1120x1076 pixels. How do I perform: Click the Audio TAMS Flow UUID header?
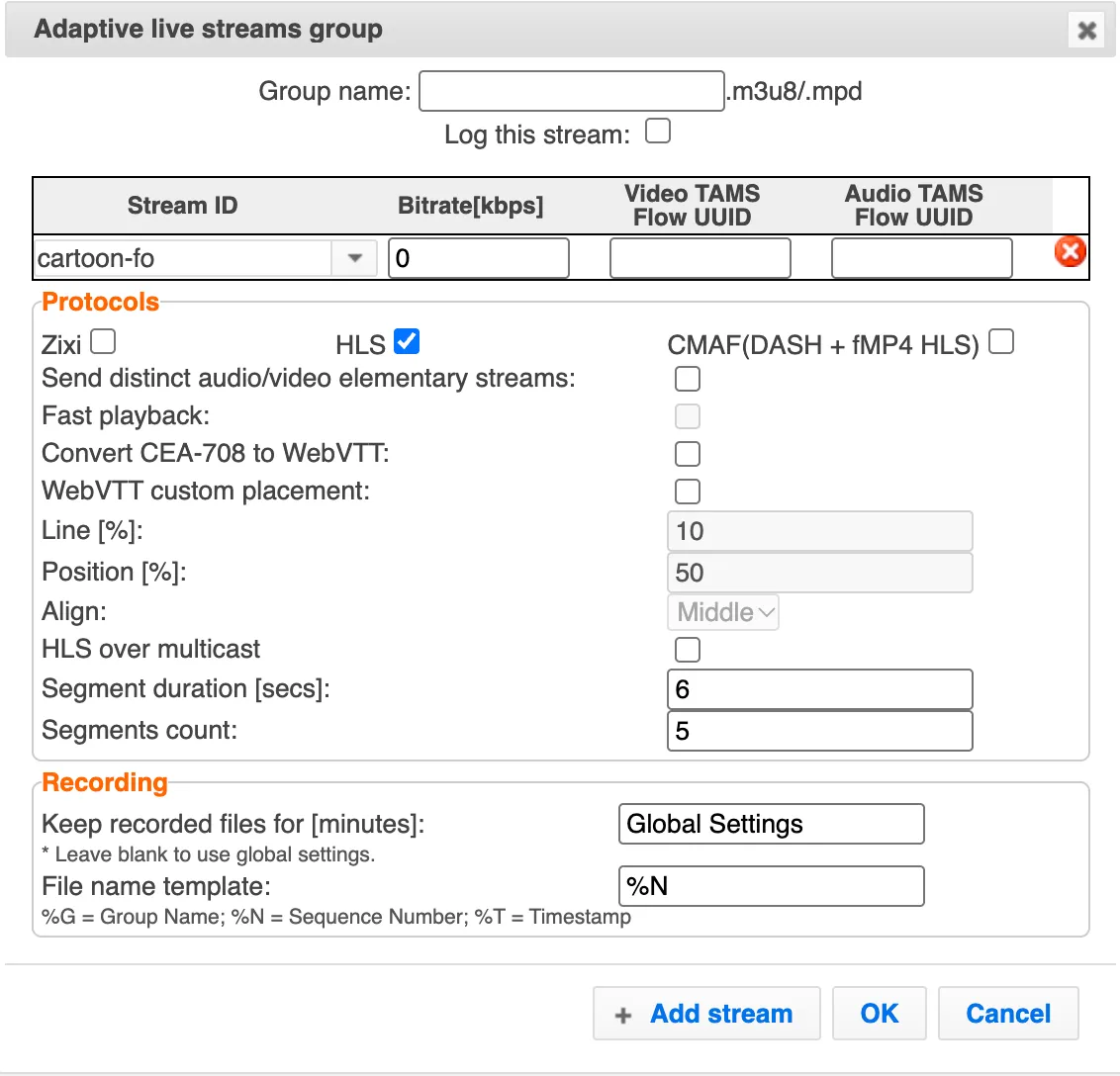913,206
